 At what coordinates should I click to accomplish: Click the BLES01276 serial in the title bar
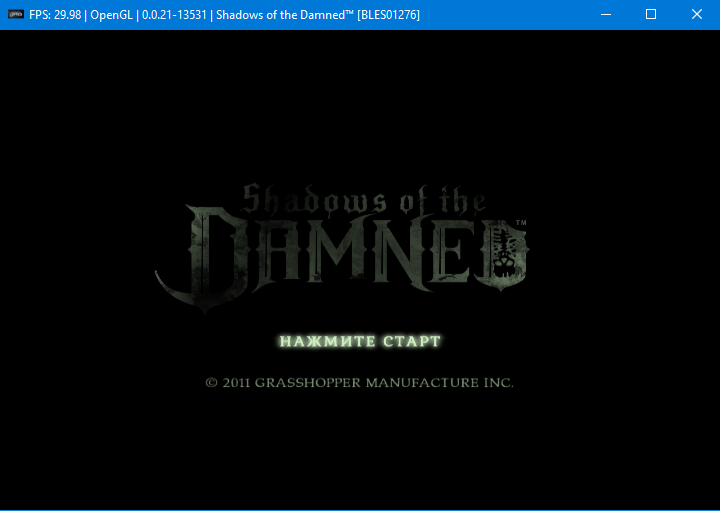click(x=388, y=15)
